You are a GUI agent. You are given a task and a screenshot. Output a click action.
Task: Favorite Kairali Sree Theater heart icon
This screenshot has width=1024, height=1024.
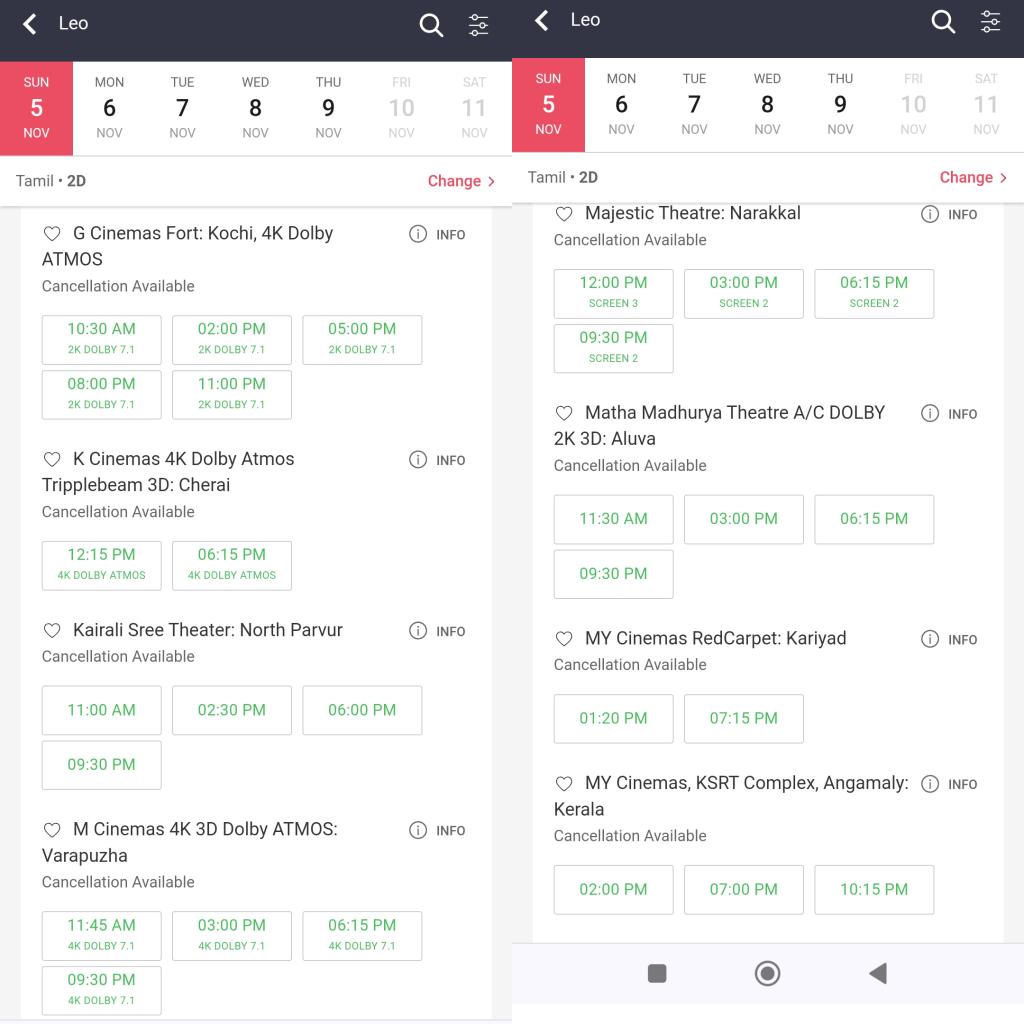[x=52, y=630]
